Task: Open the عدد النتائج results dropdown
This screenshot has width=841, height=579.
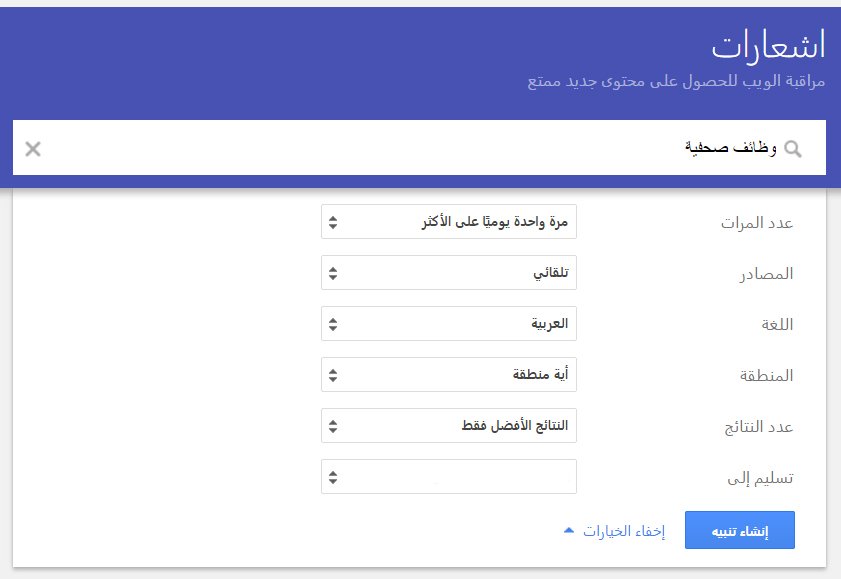Action: pyautogui.click(x=449, y=426)
